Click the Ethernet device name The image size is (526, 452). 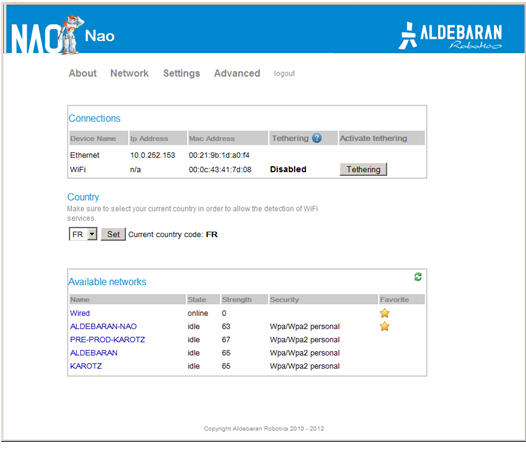[85, 155]
